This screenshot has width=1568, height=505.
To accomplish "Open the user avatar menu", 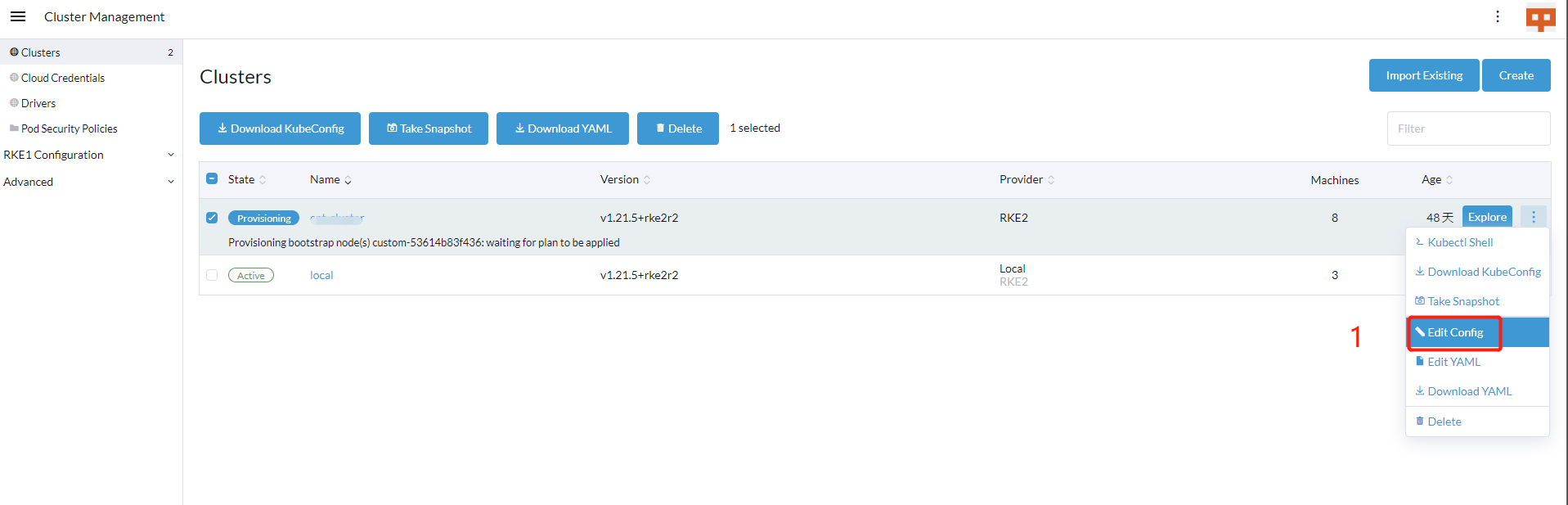I will [x=1541, y=18].
